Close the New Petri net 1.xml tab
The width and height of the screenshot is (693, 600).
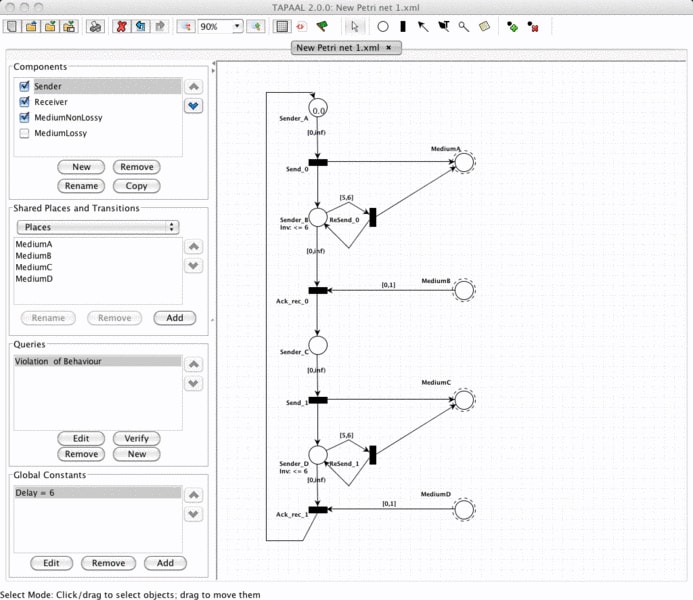pos(388,48)
